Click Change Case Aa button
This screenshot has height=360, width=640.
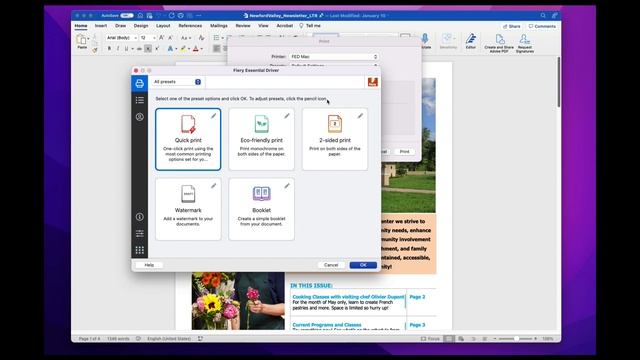pyautogui.click(x=185, y=38)
